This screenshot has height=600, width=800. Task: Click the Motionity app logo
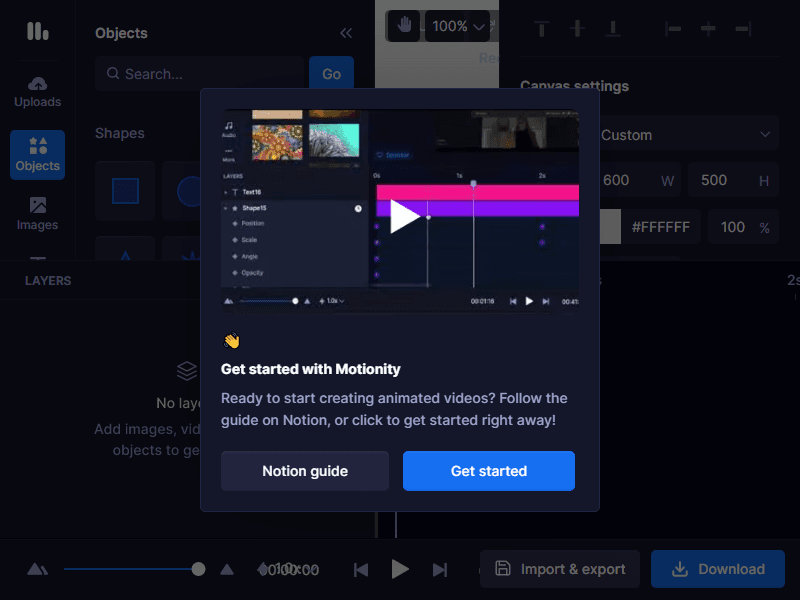37,31
